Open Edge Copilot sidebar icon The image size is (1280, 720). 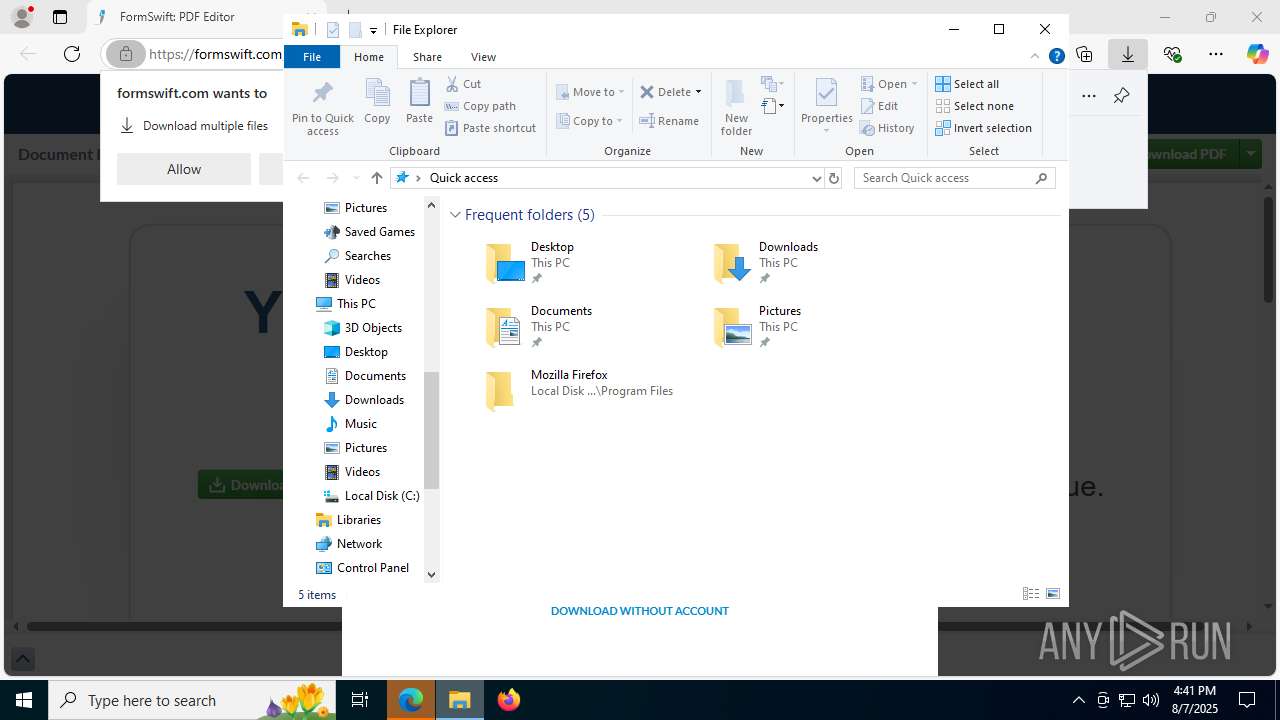[x=1257, y=54]
